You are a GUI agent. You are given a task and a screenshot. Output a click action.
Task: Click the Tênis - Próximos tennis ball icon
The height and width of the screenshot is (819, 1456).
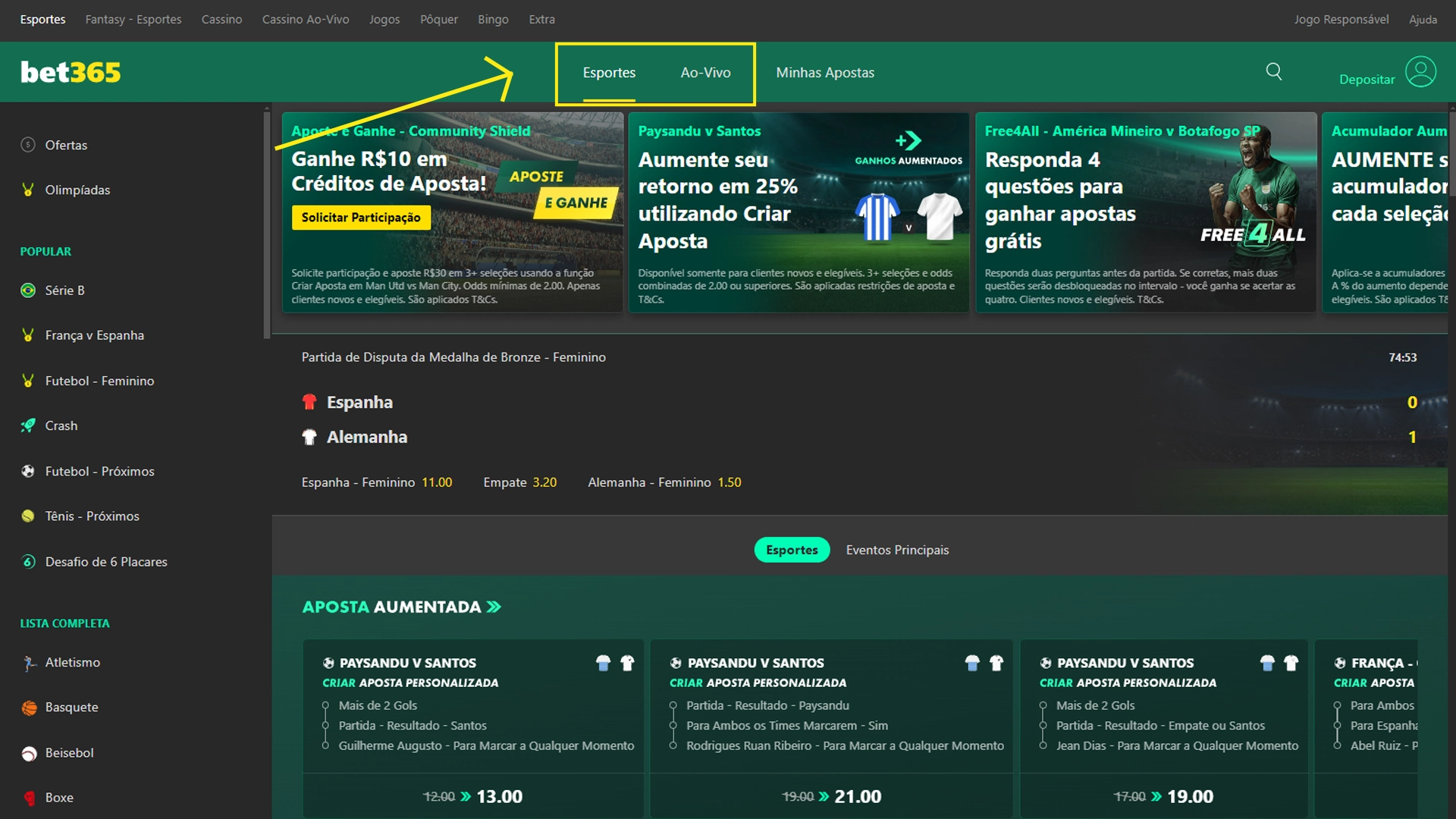tap(28, 516)
